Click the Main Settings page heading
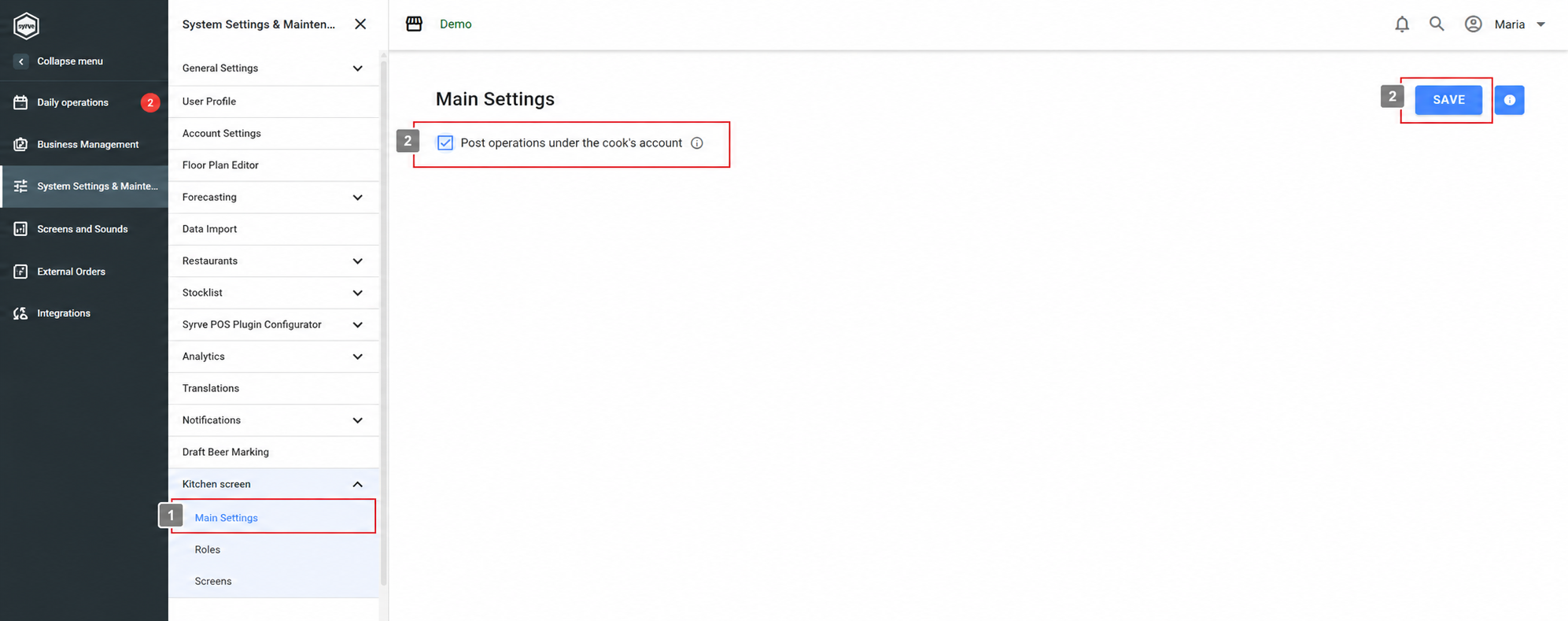This screenshot has height=621, width=1568. (495, 99)
